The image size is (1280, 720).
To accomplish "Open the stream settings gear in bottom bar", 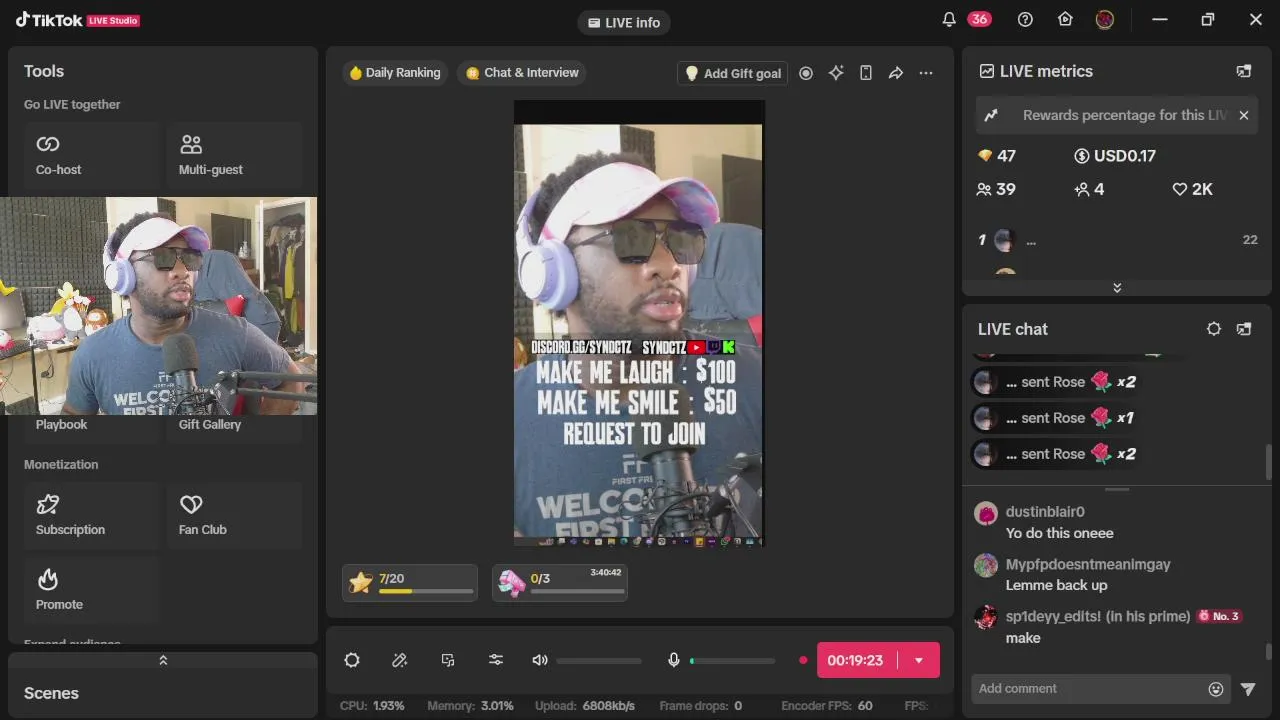I will point(352,660).
